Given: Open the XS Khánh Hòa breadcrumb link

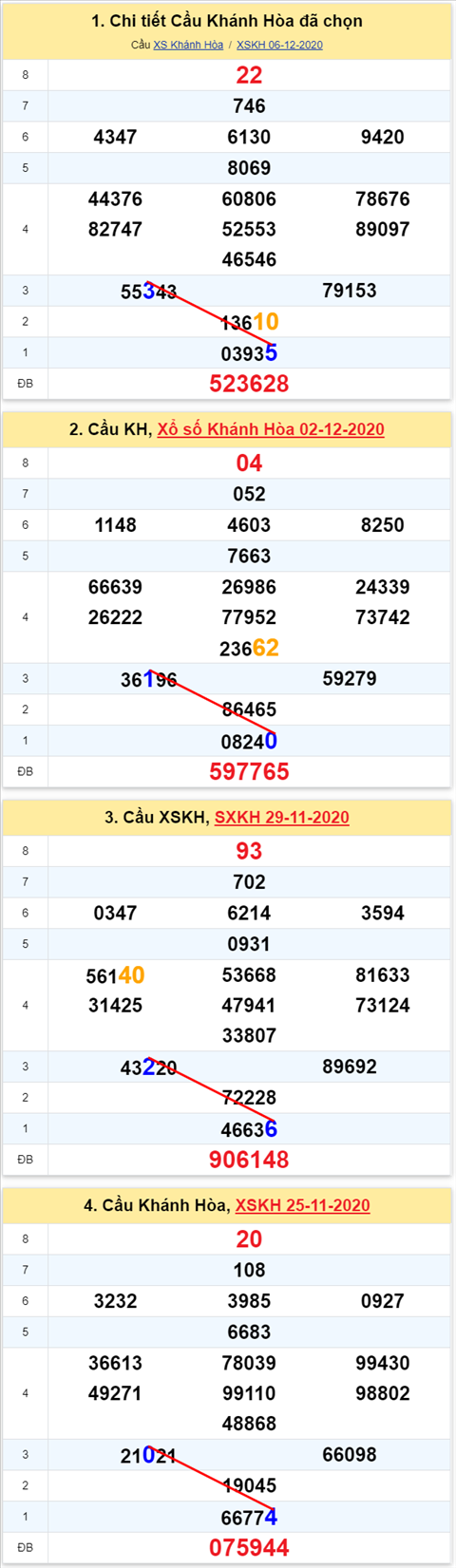Looking at the screenshot, I should [x=188, y=45].
